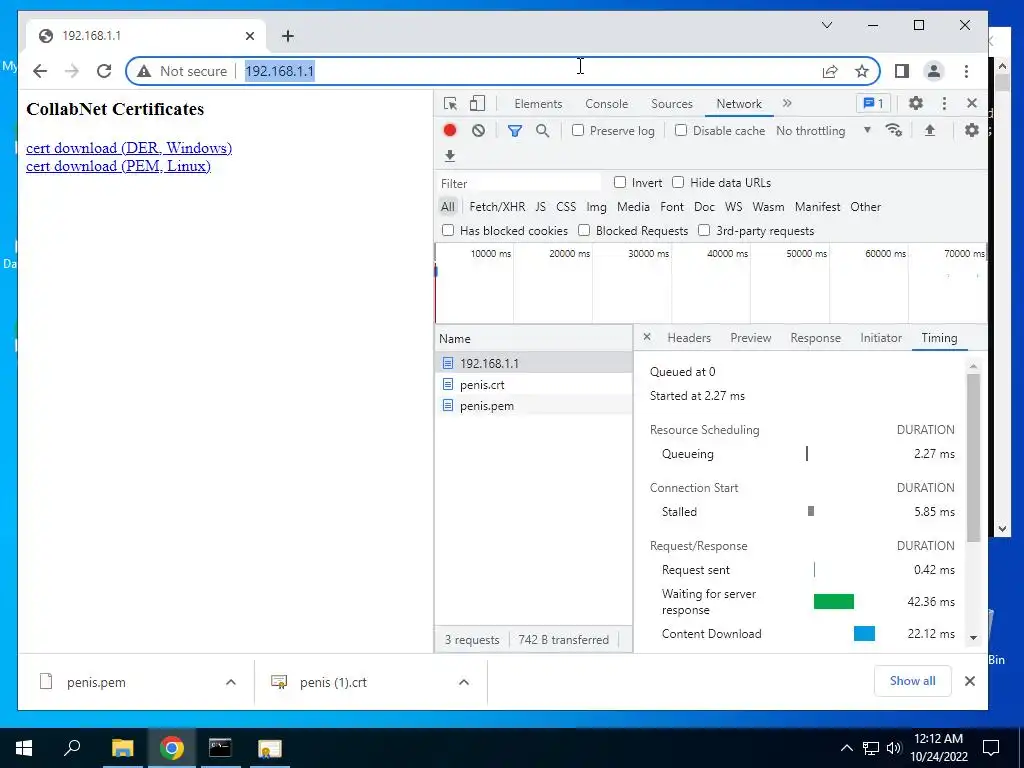Open the Sources tab
The width and height of the screenshot is (1024, 768).
coord(671,104)
